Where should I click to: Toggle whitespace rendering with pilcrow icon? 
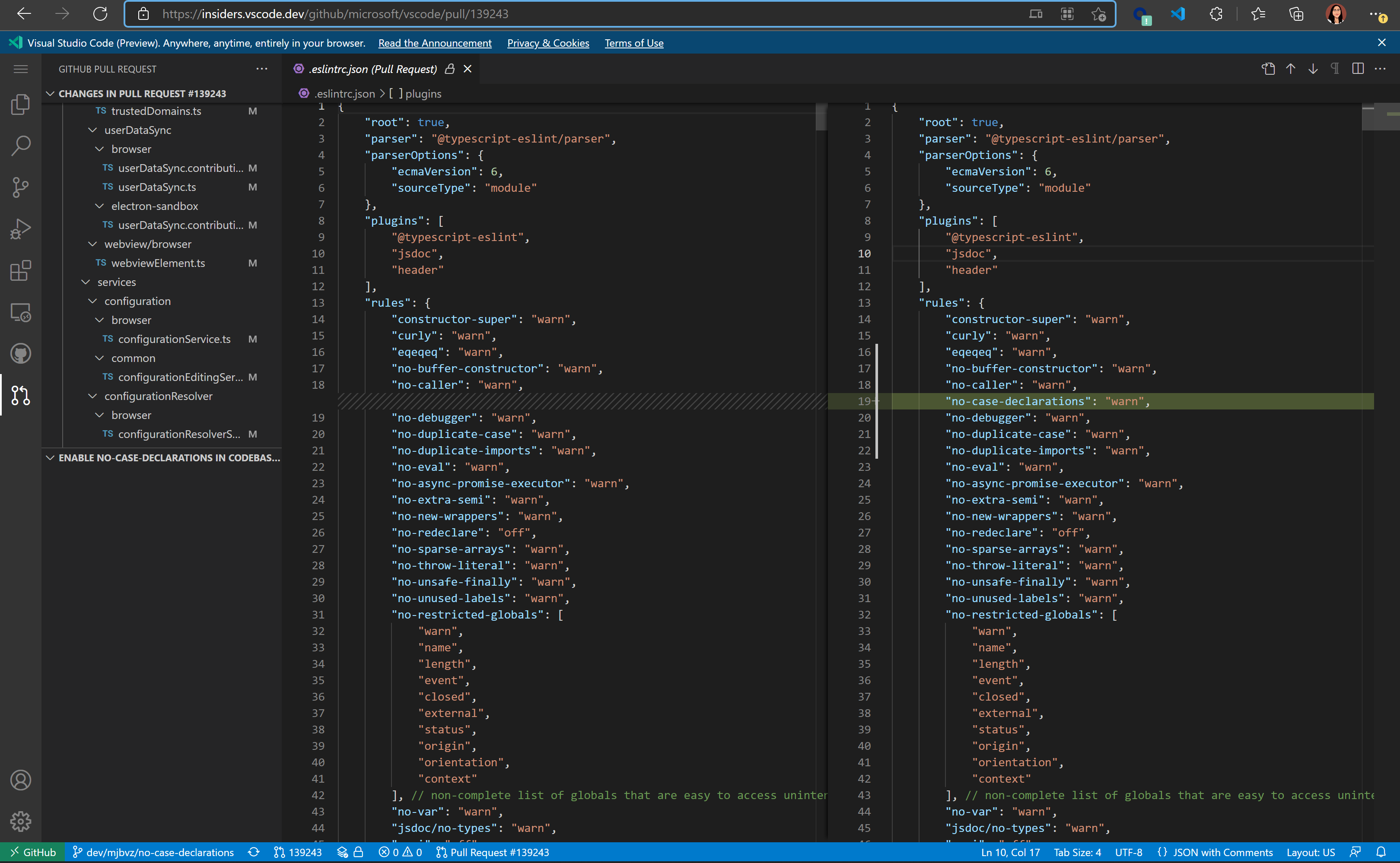pos(1335,69)
